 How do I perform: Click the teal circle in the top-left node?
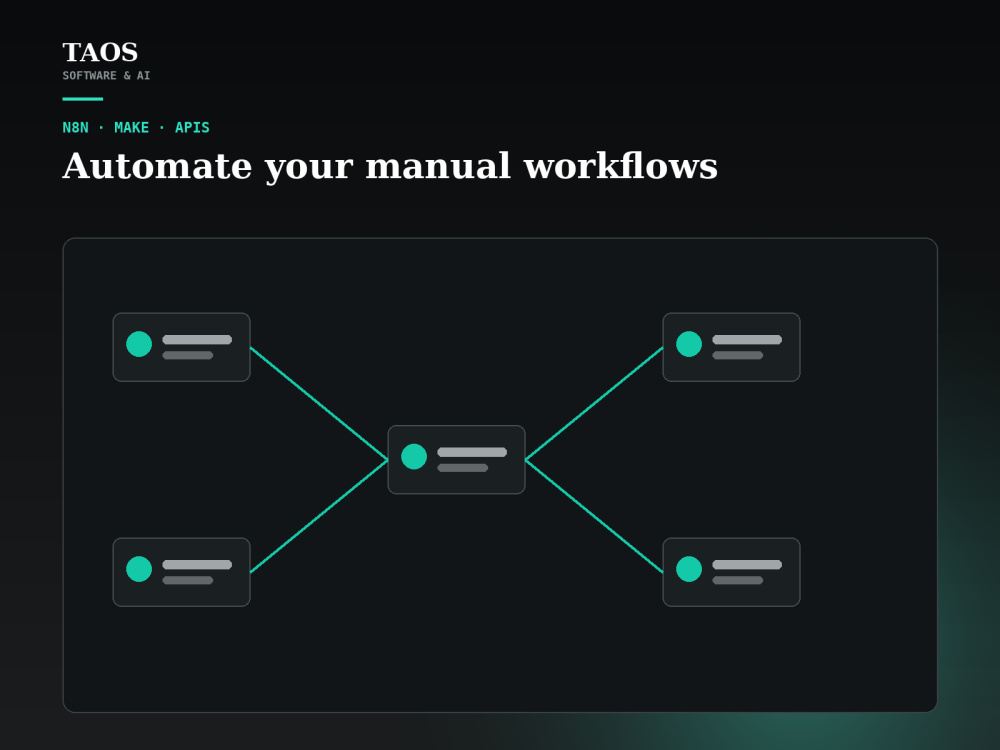(139, 344)
